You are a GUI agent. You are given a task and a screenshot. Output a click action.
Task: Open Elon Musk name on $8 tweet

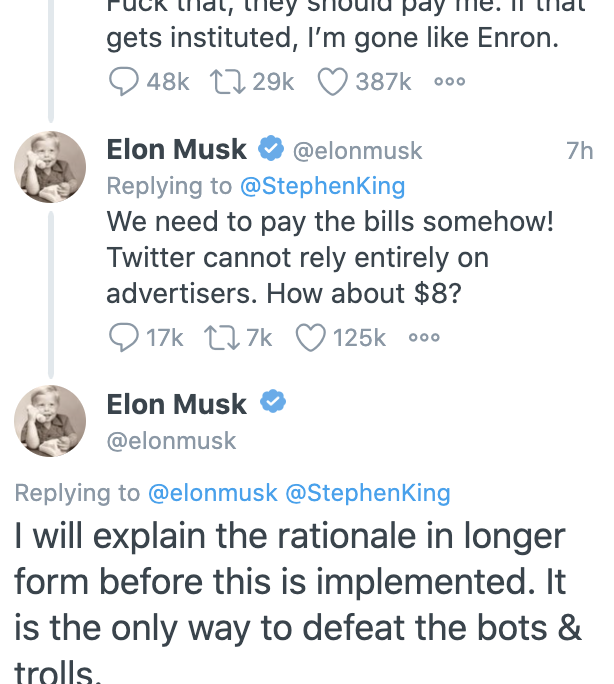tap(176, 150)
